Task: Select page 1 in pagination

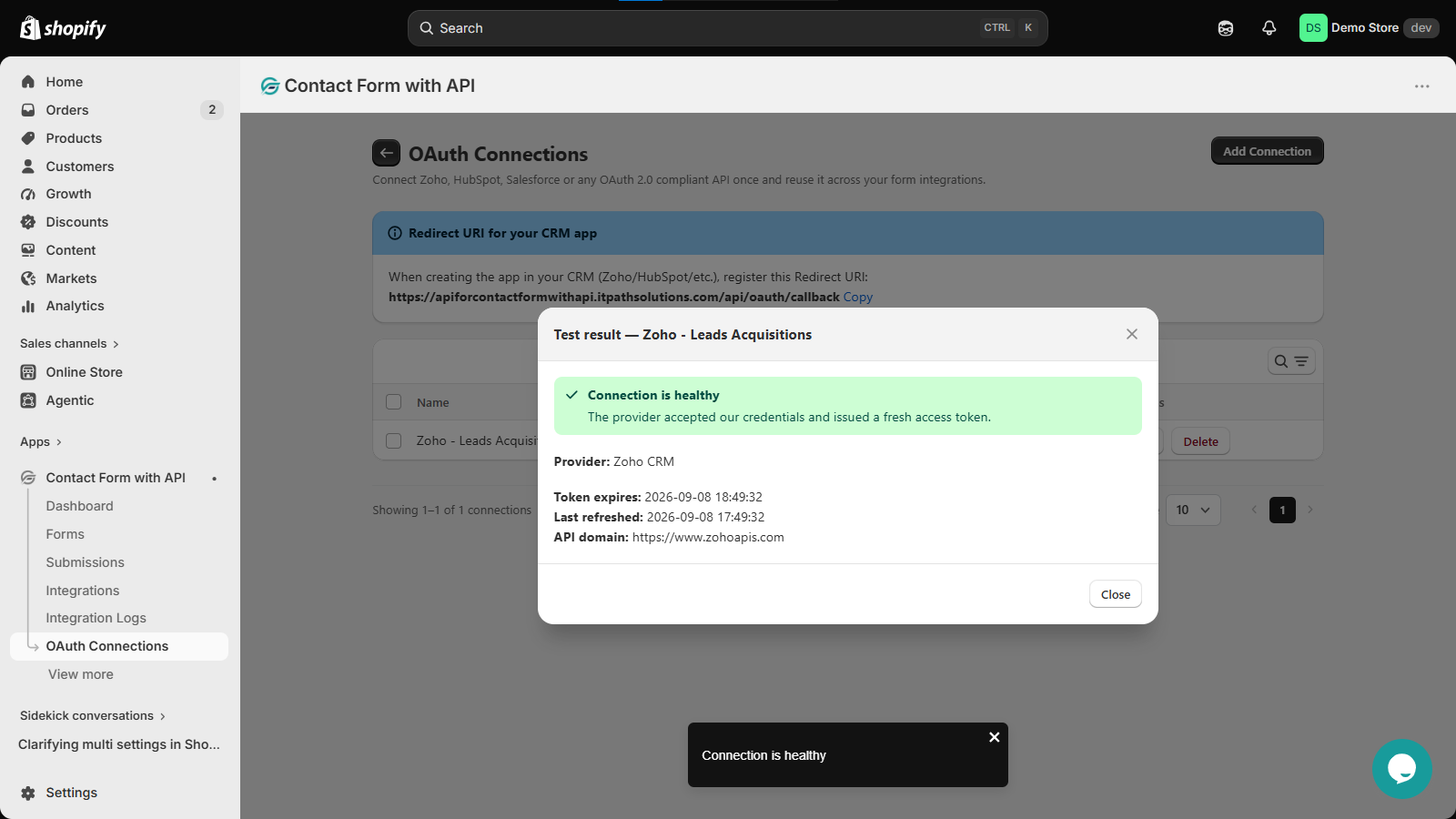Action: [1282, 510]
